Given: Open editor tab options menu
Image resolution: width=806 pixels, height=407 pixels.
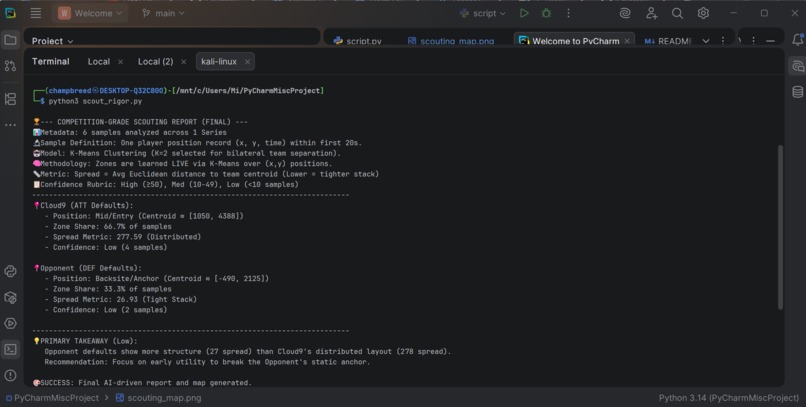Looking at the screenshot, I should pos(723,41).
